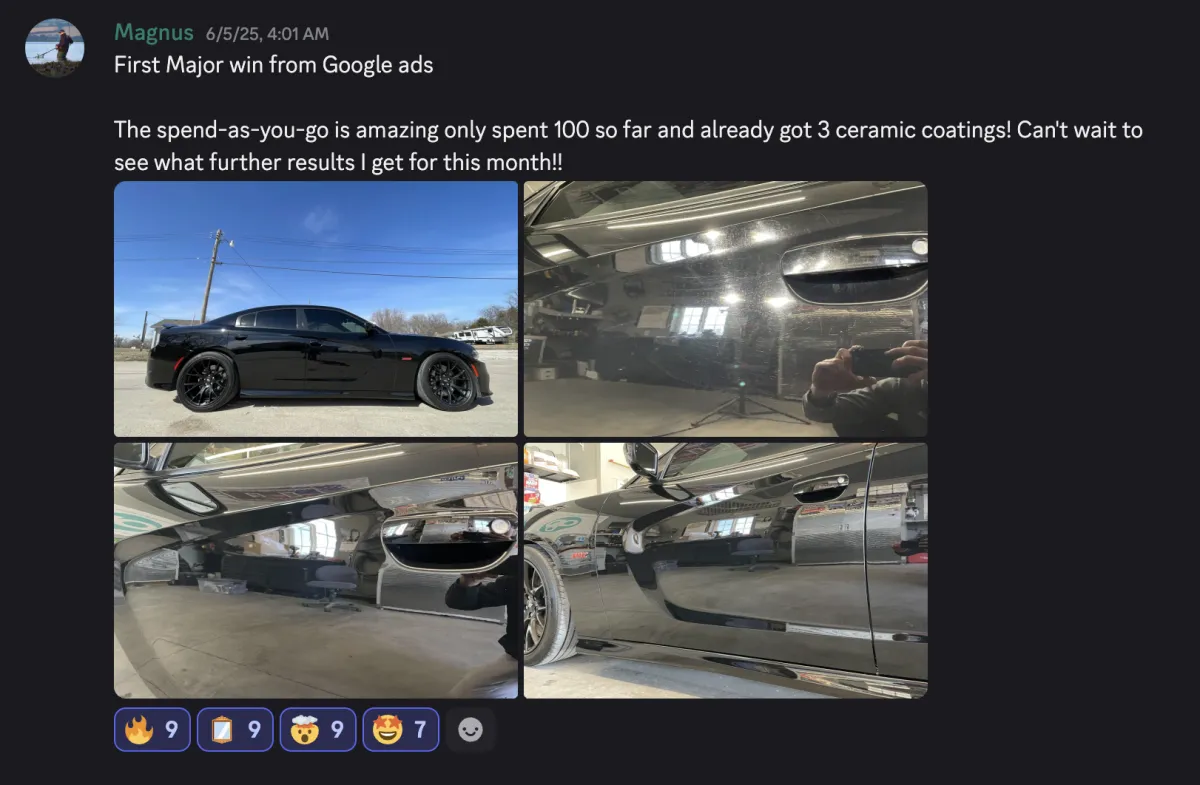Open Magnus's profile avatar picture

pyautogui.click(x=54, y=48)
